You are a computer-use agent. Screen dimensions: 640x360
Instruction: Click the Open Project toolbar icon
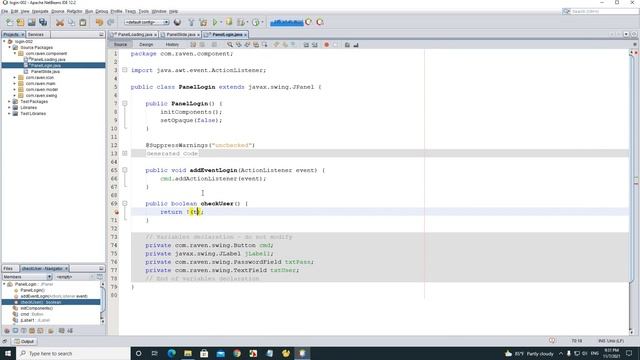click(x=31, y=22)
